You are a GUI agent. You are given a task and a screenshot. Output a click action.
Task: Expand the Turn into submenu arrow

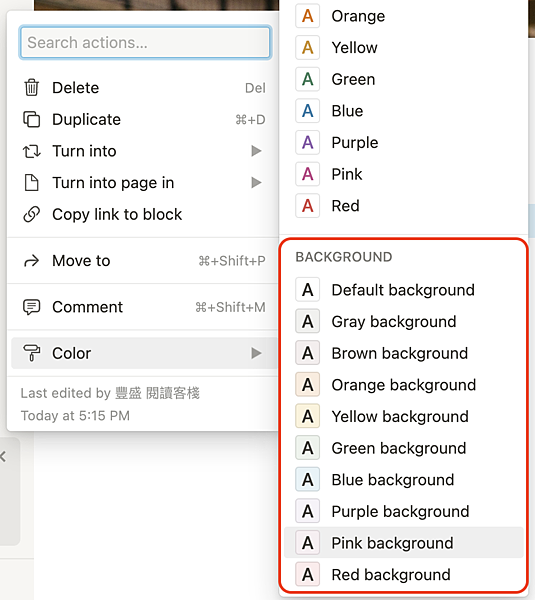point(256,151)
